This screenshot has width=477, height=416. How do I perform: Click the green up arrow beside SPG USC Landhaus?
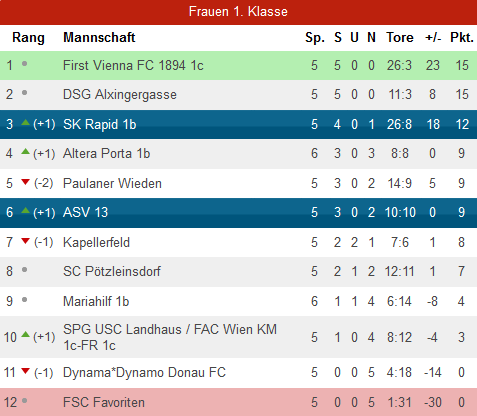pyautogui.click(x=25, y=335)
